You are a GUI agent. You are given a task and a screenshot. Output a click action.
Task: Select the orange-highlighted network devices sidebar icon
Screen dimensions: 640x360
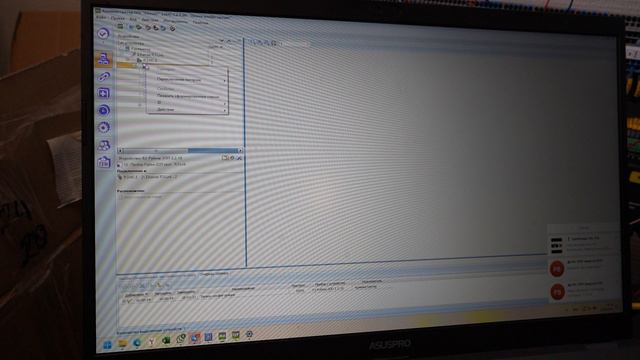104,59
